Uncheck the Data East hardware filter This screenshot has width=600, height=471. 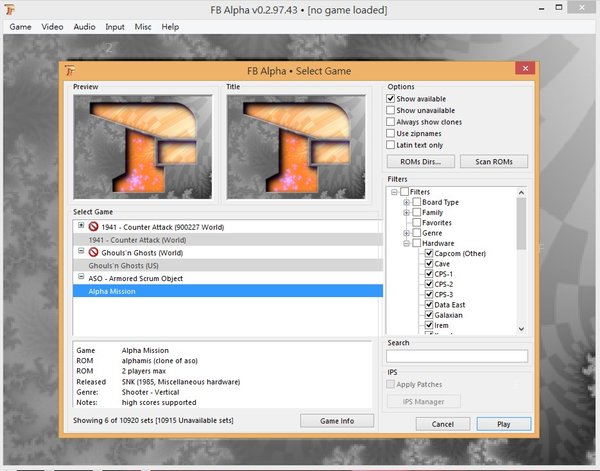tap(429, 305)
